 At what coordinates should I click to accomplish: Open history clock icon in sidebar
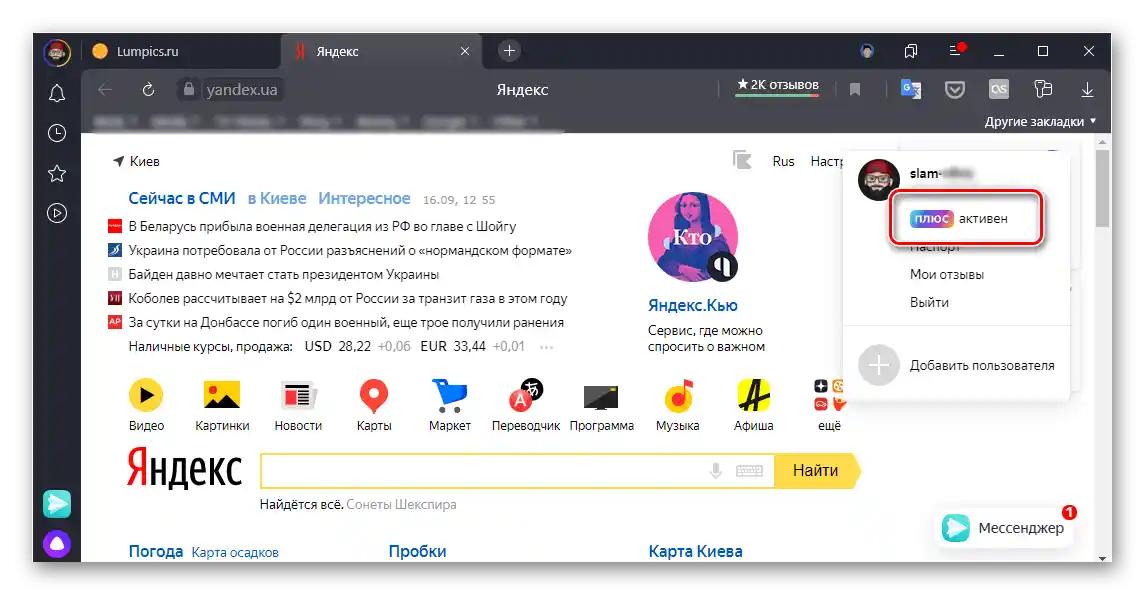click(57, 133)
